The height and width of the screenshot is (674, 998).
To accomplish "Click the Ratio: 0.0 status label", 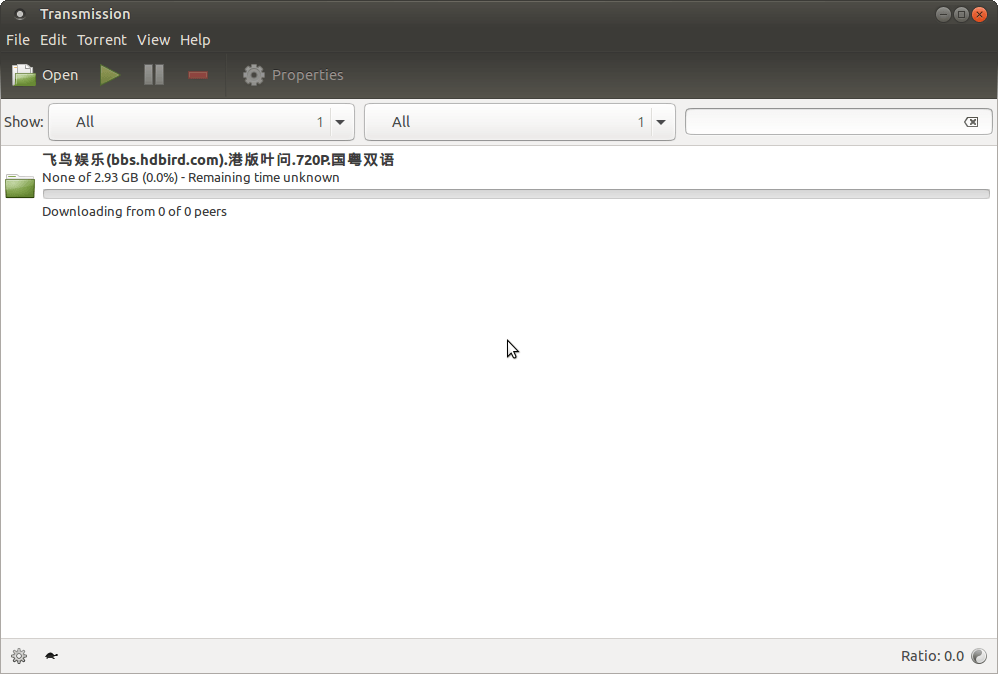I will click(x=932, y=656).
